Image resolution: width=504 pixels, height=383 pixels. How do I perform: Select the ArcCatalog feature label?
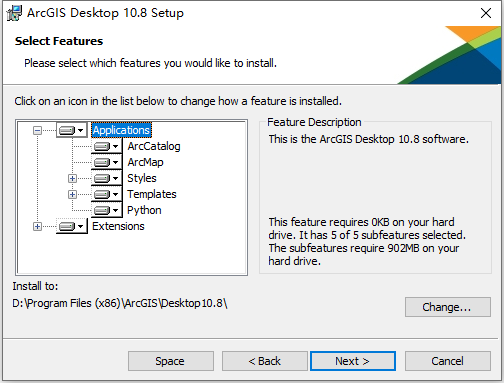pyautogui.click(x=154, y=146)
